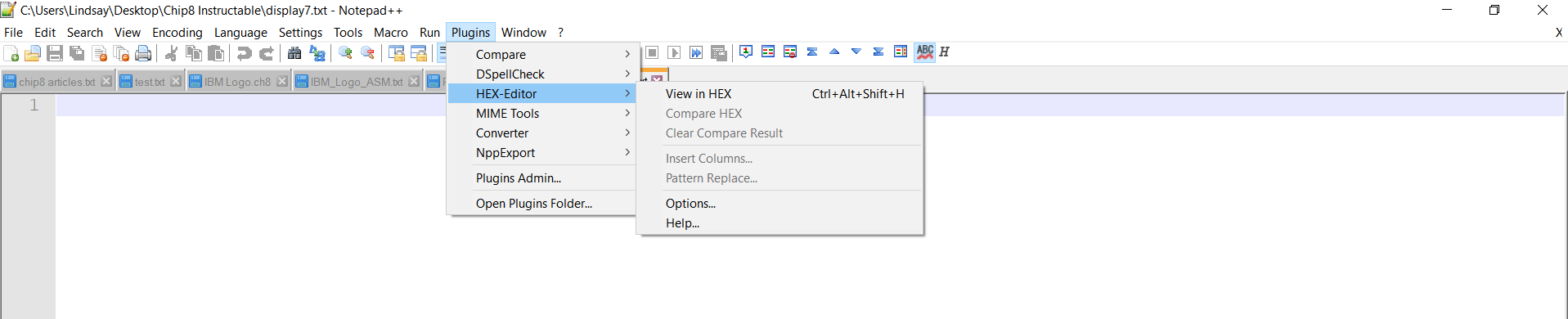The width and height of the screenshot is (1568, 319).
Task: Click the Find binoculars icon
Action: tap(294, 53)
